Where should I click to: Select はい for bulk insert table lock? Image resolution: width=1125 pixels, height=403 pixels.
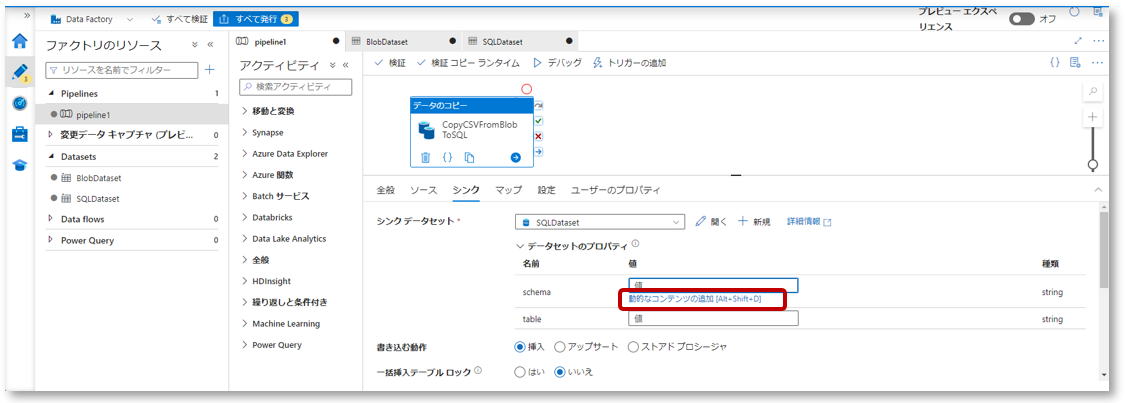(x=520, y=372)
